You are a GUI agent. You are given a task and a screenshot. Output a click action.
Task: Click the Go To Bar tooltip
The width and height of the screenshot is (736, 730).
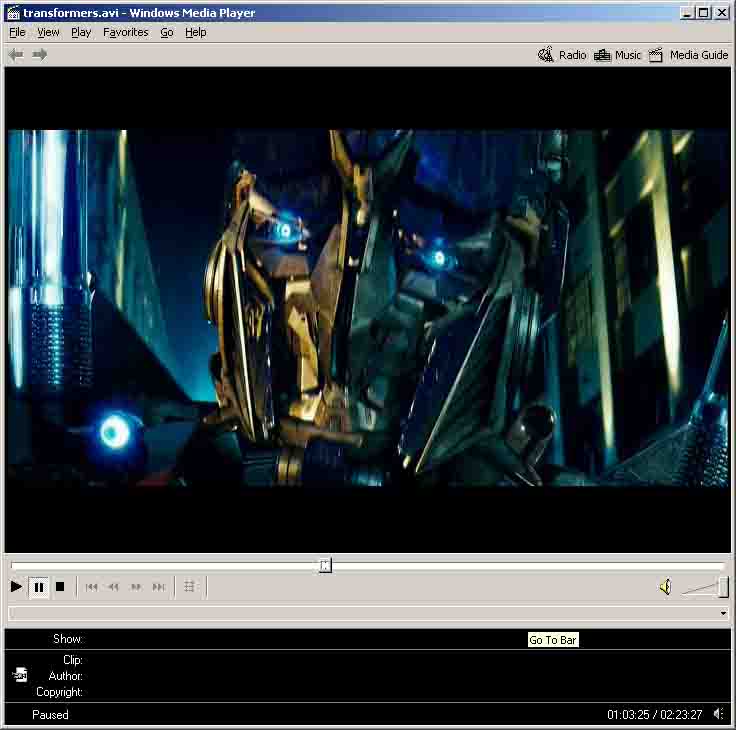pyautogui.click(x=553, y=640)
